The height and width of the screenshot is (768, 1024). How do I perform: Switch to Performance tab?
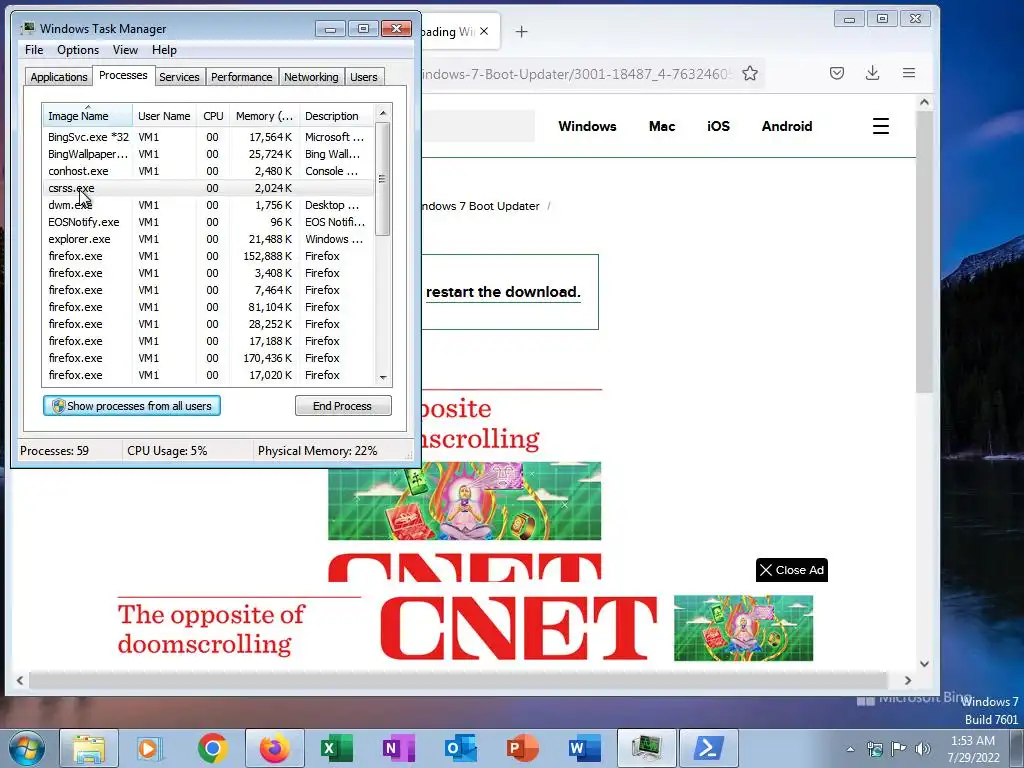(242, 77)
